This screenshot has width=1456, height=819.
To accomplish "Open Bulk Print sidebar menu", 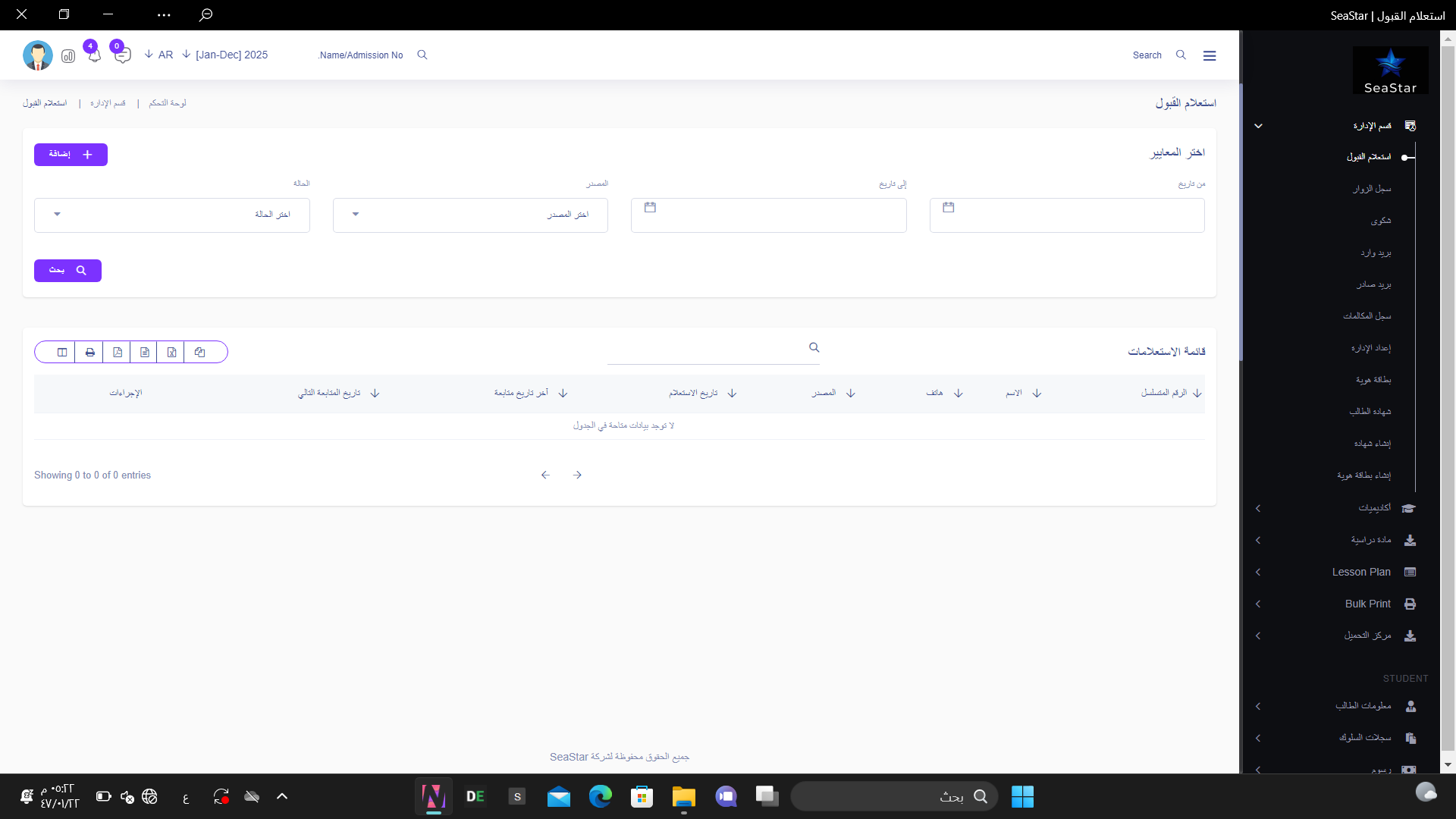I will (x=1367, y=604).
